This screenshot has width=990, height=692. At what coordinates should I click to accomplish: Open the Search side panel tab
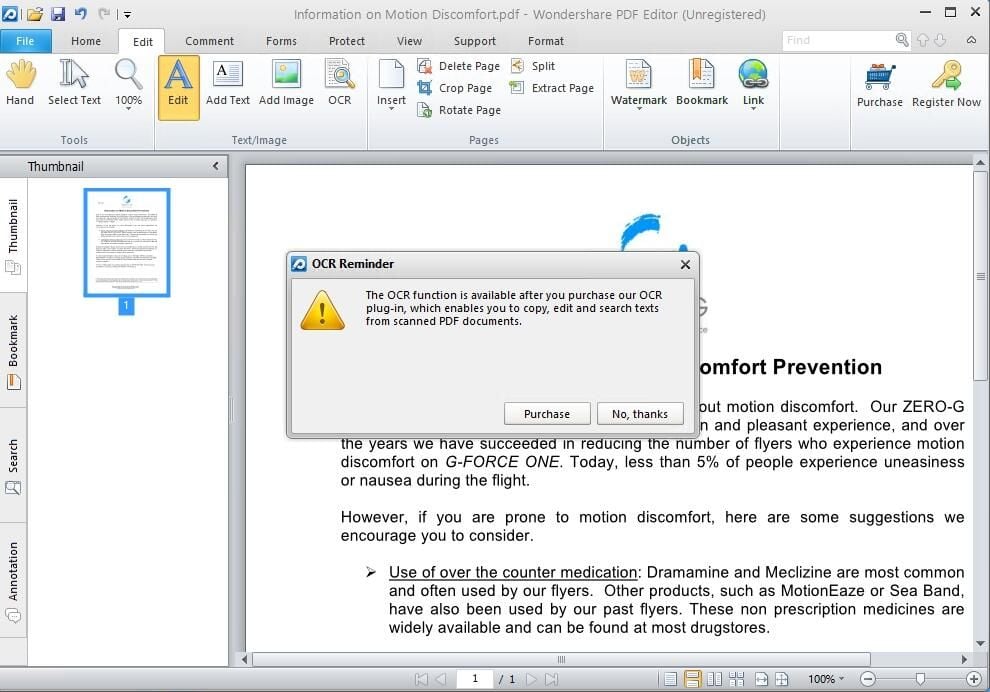(x=13, y=466)
